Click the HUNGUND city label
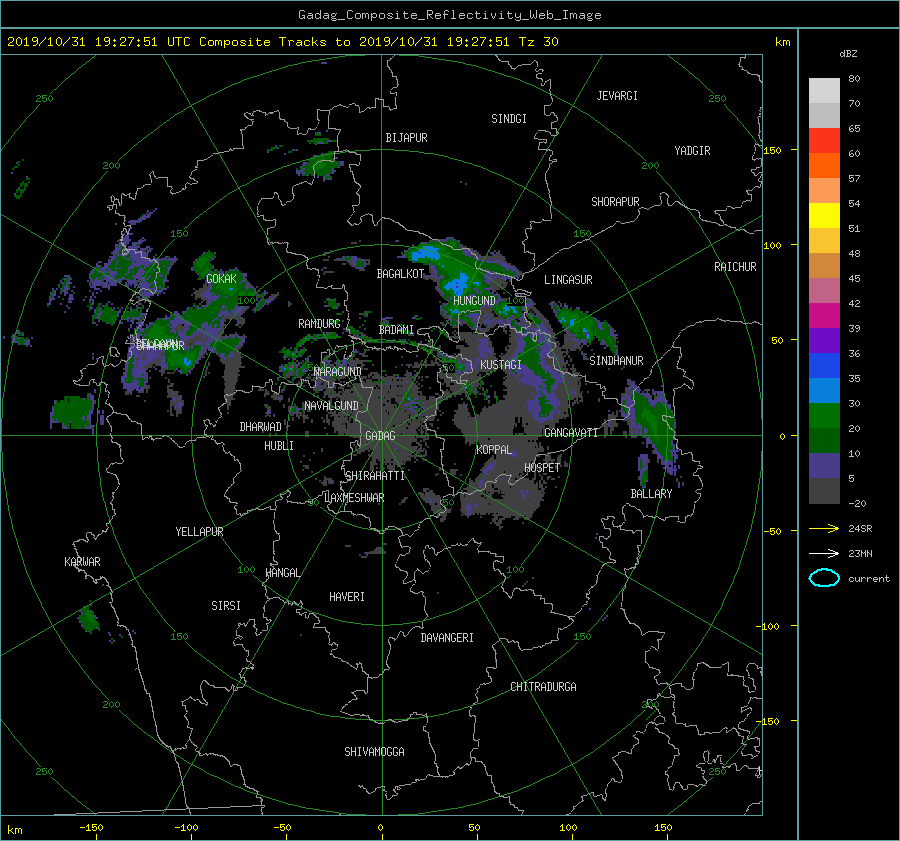The image size is (900, 841). pyautogui.click(x=474, y=301)
